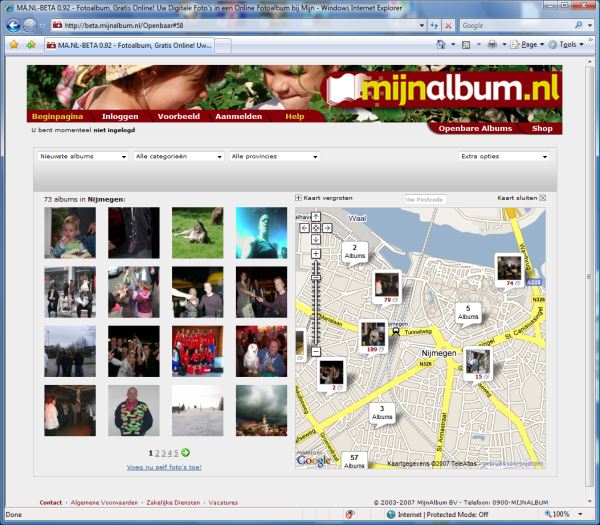Image resolution: width=600 pixels, height=525 pixels.
Task: Open Nieuwste albums dropdown
Action: [83, 157]
